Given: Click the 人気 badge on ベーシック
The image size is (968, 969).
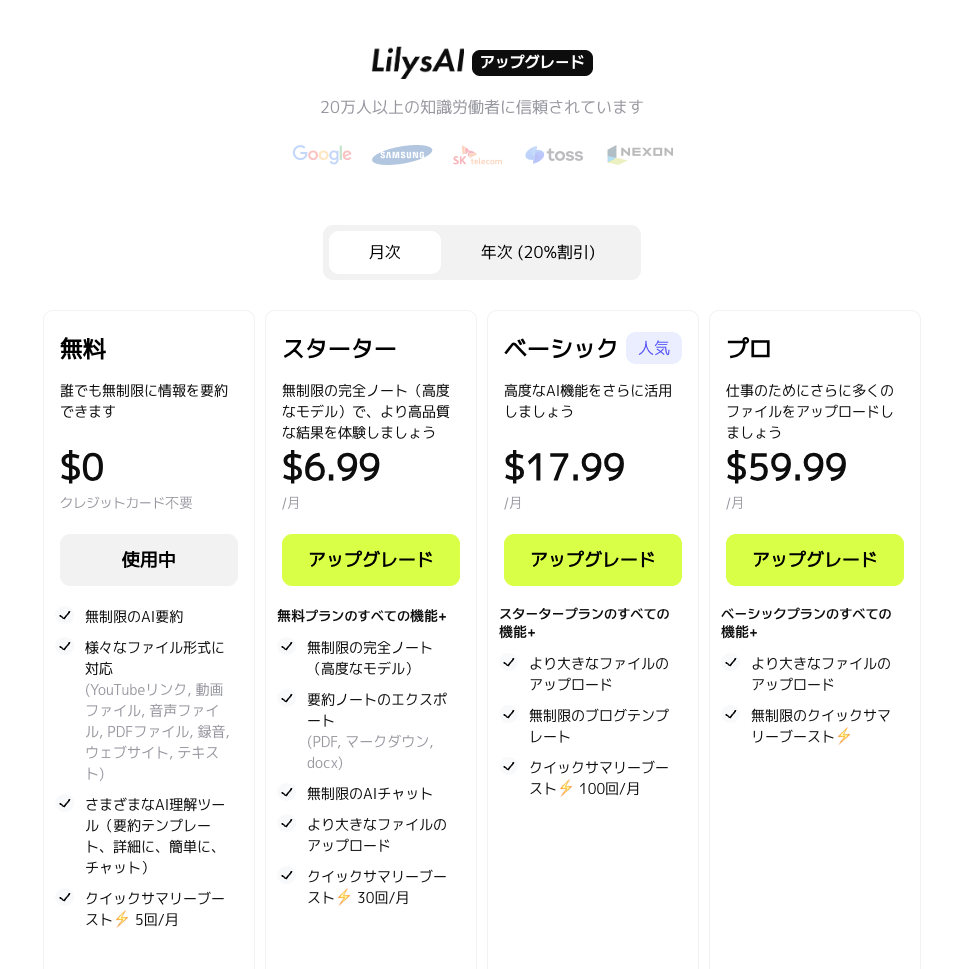Looking at the screenshot, I should [654, 348].
